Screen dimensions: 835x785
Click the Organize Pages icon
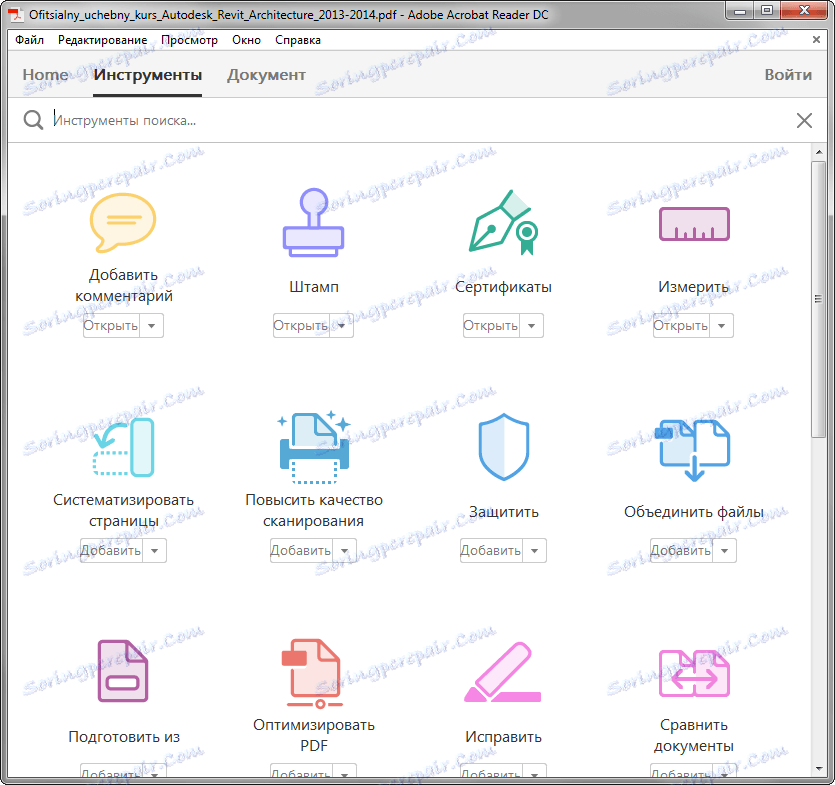tap(124, 447)
